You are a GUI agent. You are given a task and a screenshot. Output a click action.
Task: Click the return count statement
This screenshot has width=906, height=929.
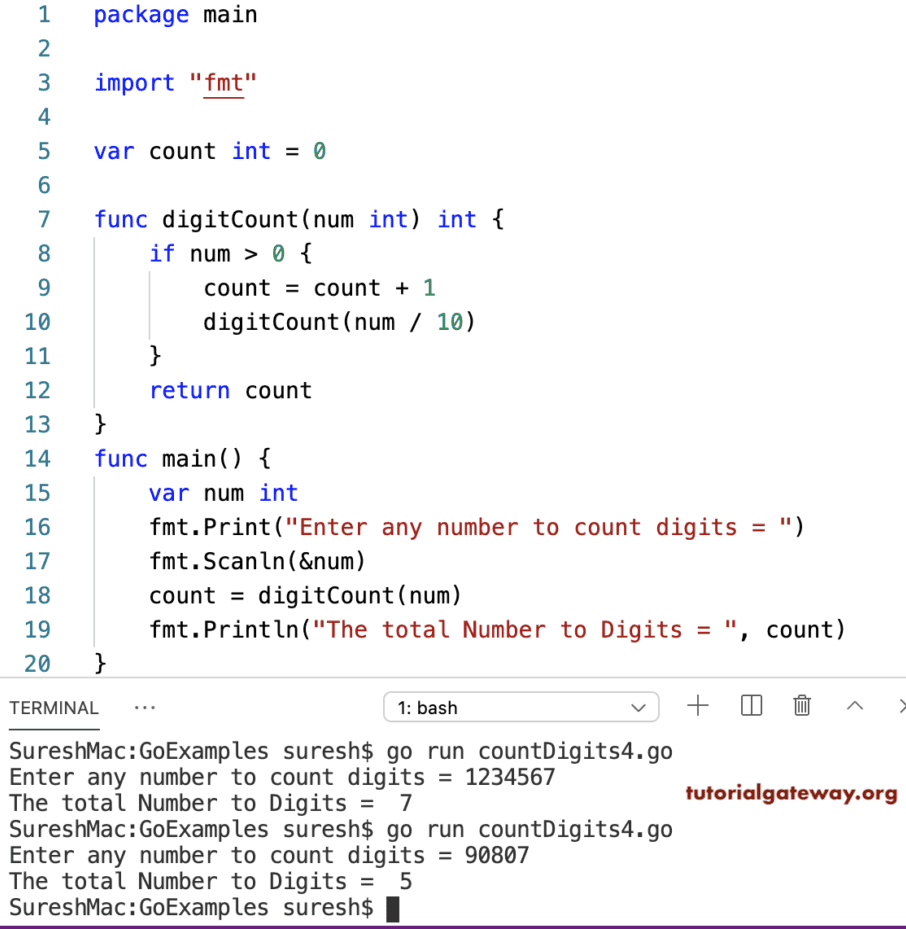(x=230, y=390)
